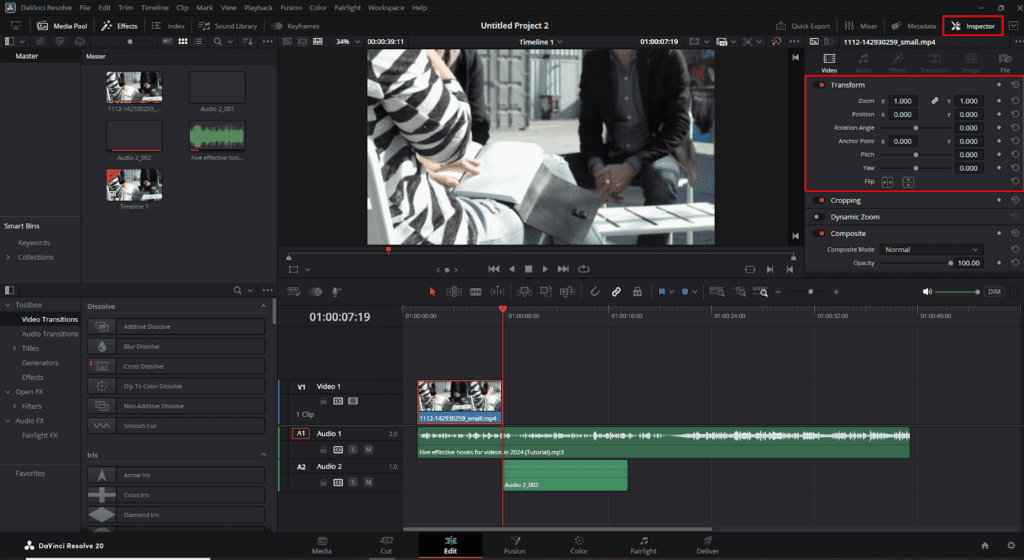Screen dimensions: 1024x560
Task: Play in reverse in viewer
Action: pos(511,269)
